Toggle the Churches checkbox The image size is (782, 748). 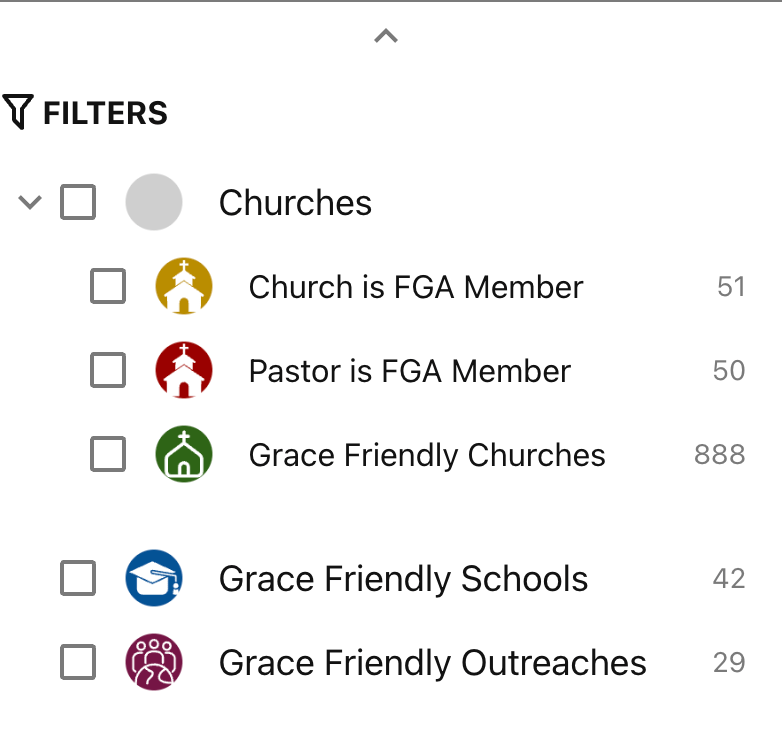pos(78,202)
